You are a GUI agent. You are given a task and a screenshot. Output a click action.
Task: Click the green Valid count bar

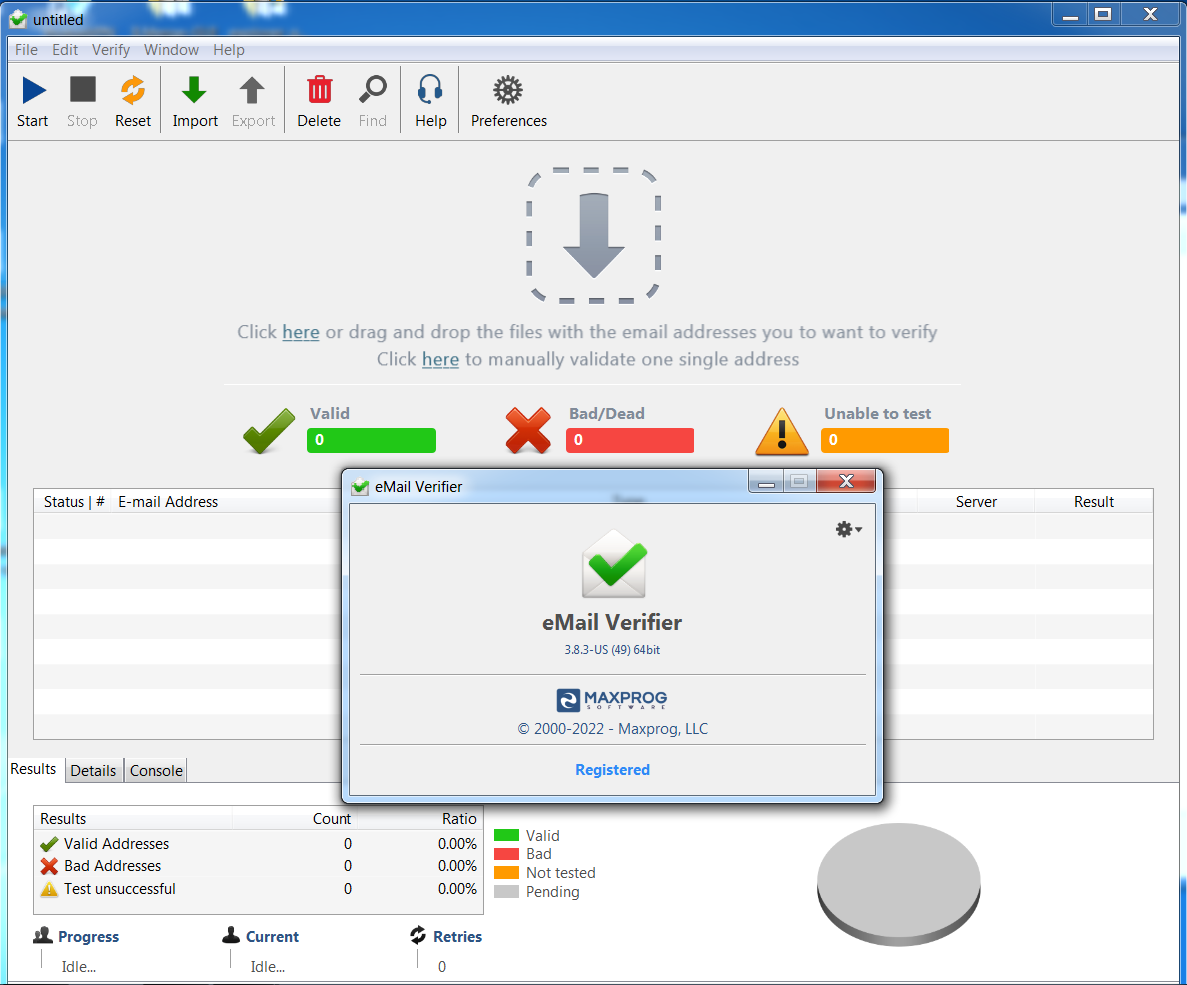[x=371, y=440]
